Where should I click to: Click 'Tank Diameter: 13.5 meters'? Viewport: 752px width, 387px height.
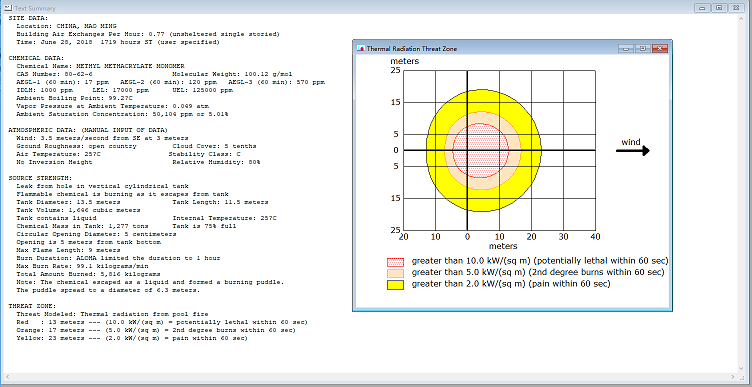pos(68,202)
